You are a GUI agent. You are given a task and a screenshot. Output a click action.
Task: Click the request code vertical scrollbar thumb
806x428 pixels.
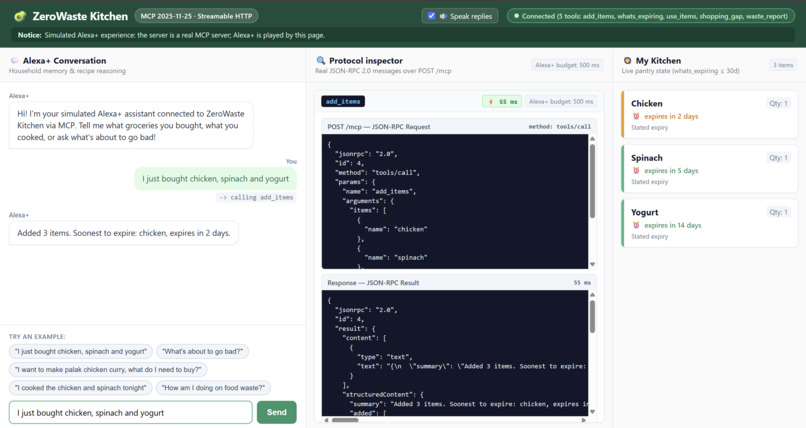(x=592, y=181)
